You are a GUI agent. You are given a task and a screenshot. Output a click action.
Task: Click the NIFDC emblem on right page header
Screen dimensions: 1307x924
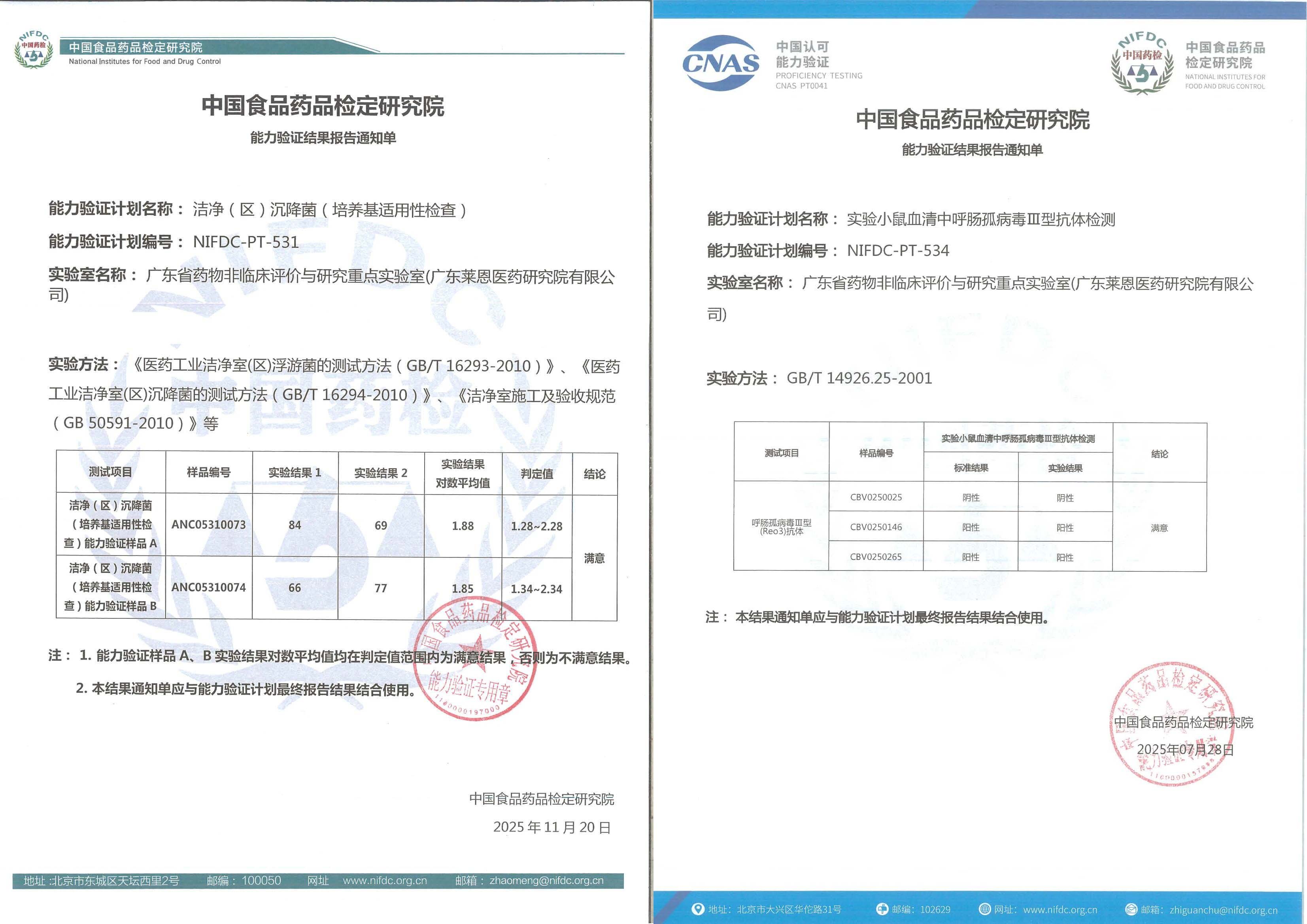[1142, 64]
